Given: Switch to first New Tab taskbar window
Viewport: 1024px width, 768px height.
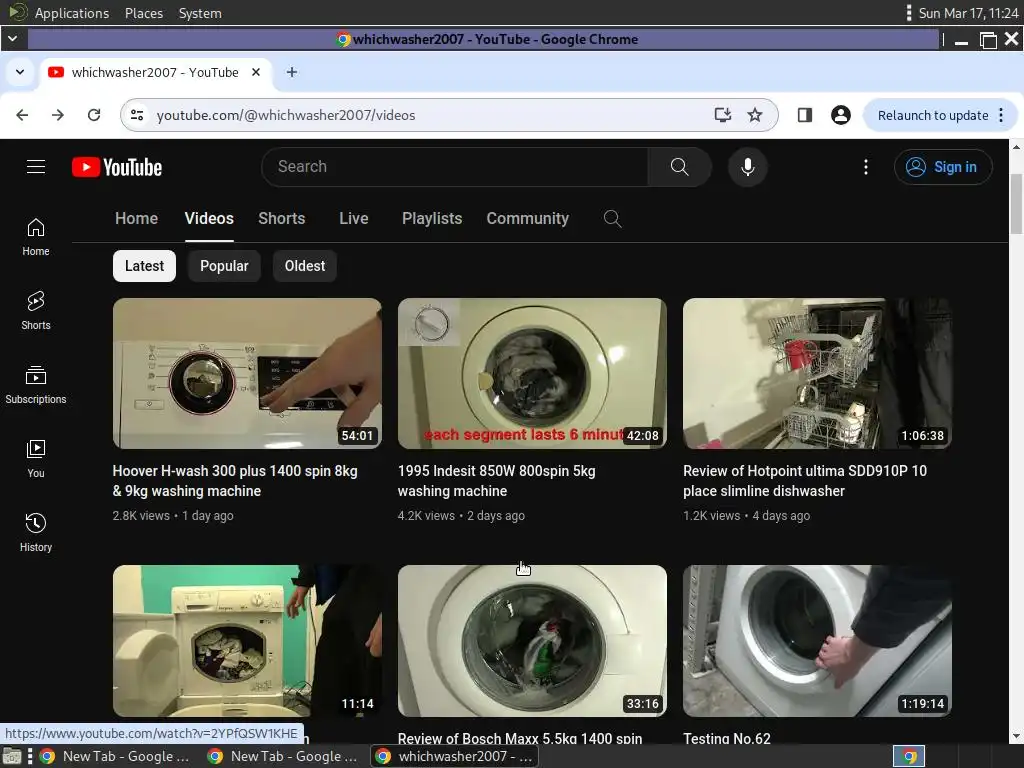Looking at the screenshot, I should point(115,756).
